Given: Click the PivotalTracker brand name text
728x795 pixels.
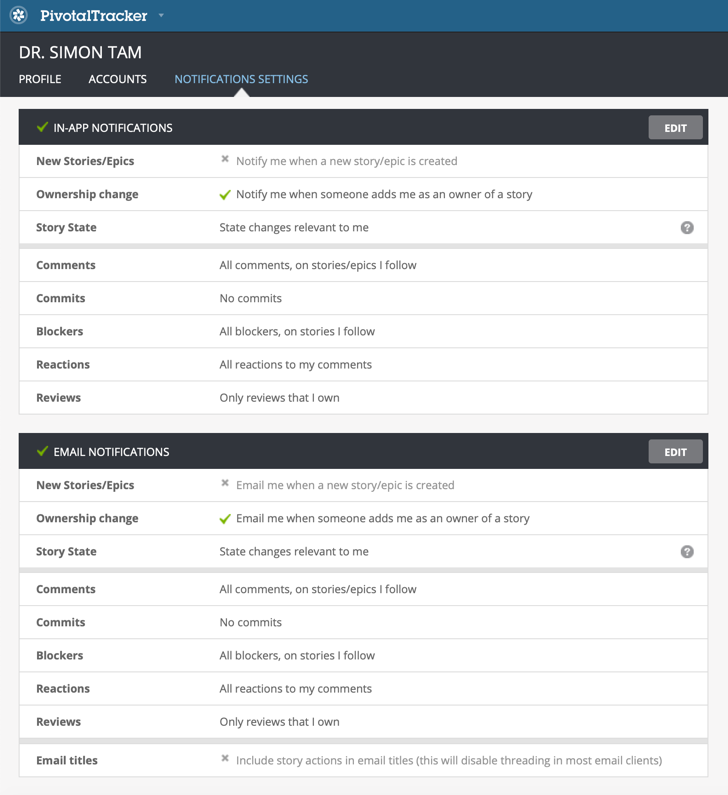Looking at the screenshot, I should click(x=94, y=16).
